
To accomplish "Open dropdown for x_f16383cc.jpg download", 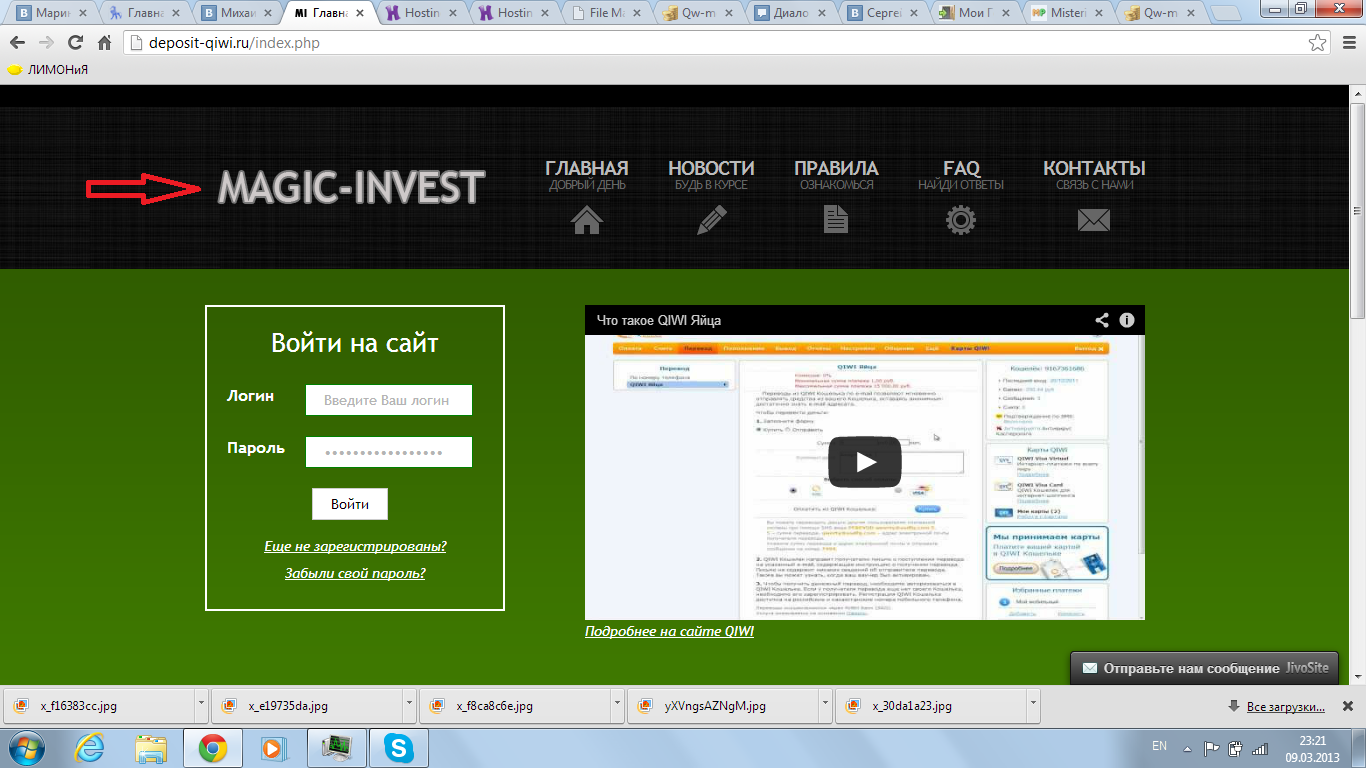I will pos(201,705).
